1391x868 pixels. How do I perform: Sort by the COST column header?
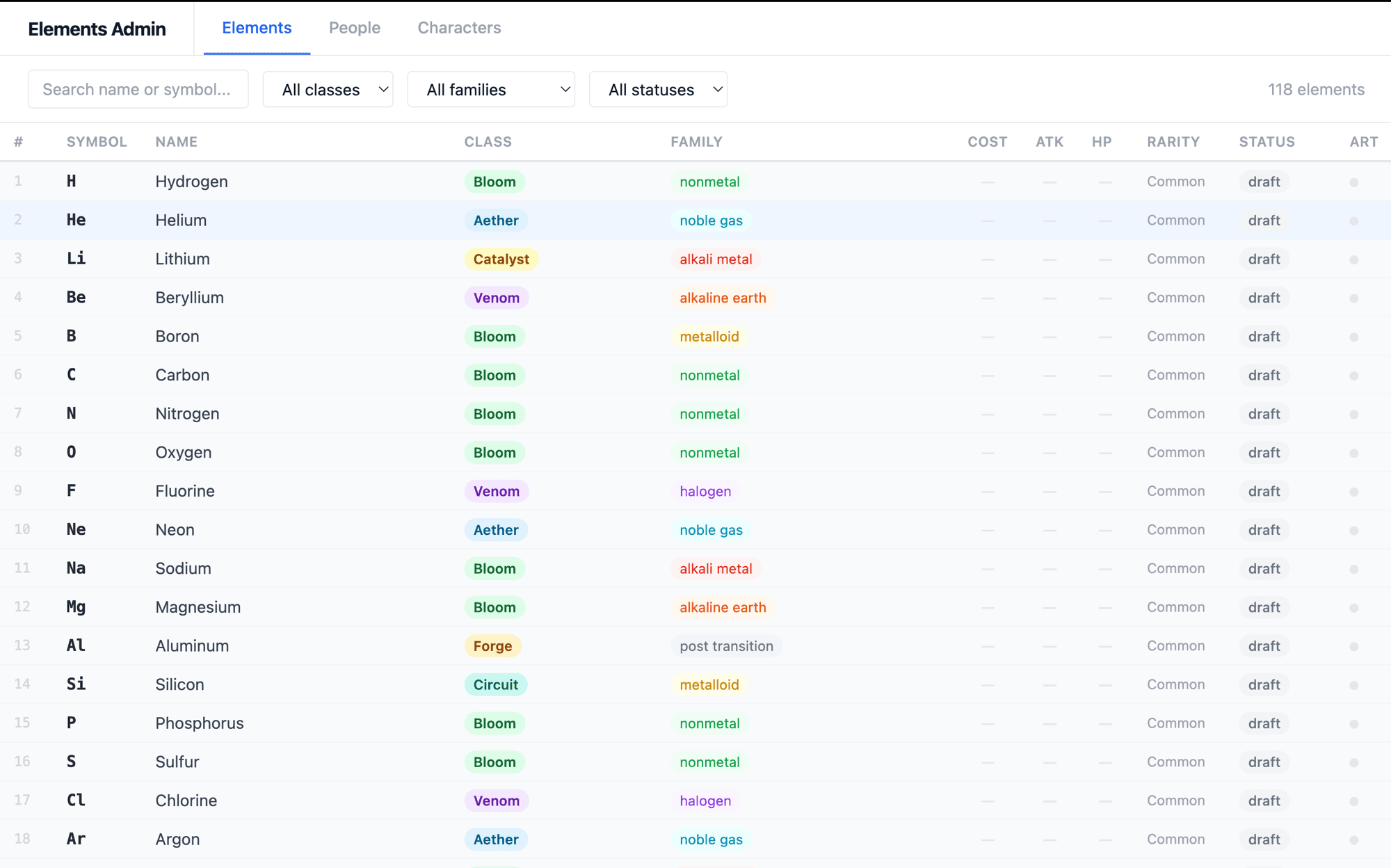point(988,142)
